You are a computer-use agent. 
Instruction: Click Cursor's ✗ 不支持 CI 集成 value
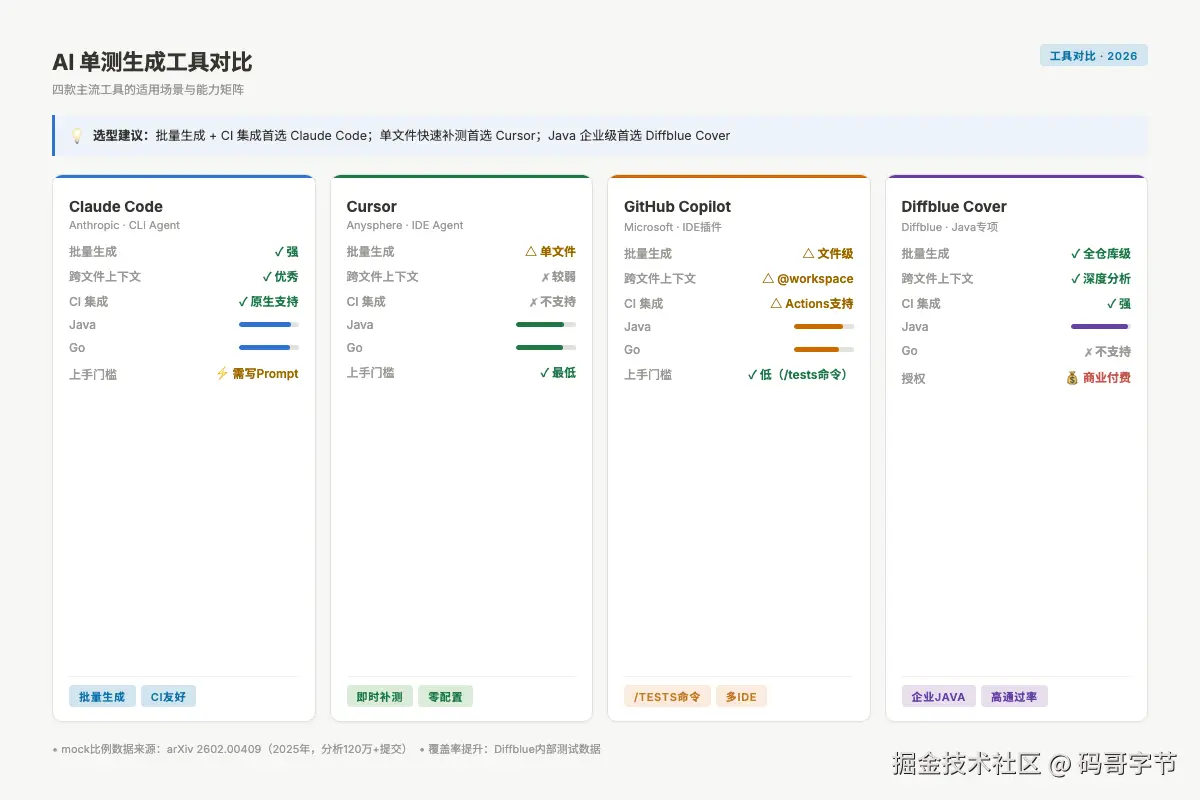[x=552, y=302]
